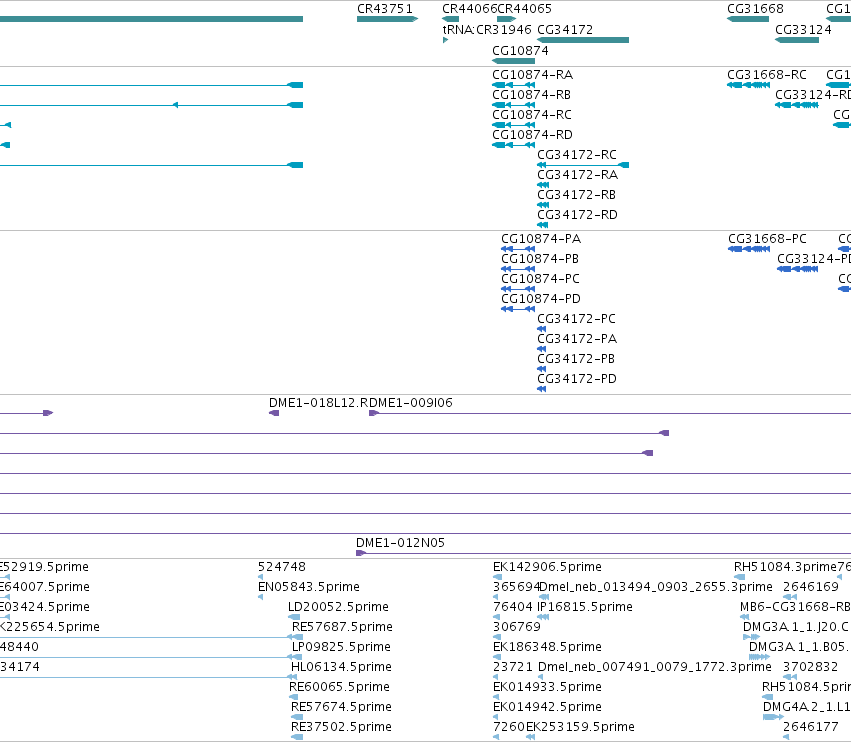Select EK253159.5prime EST label

(x=580, y=727)
